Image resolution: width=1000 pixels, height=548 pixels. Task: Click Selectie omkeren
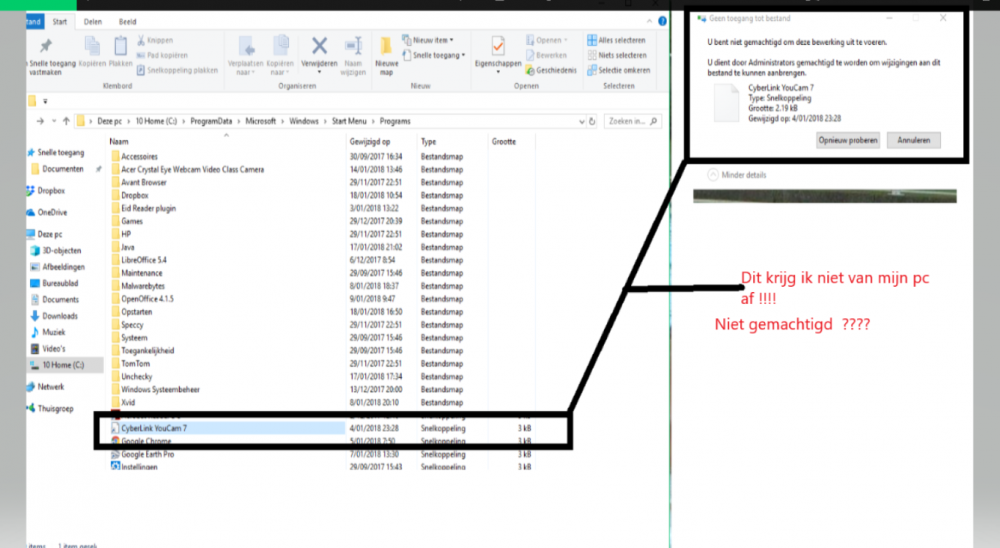coord(619,70)
